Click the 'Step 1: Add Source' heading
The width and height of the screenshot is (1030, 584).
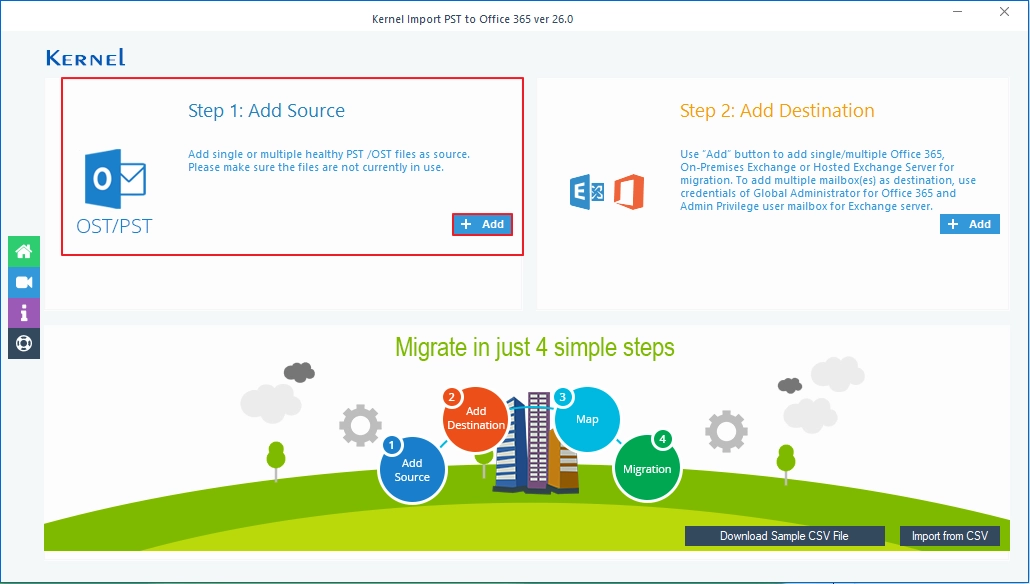266,110
